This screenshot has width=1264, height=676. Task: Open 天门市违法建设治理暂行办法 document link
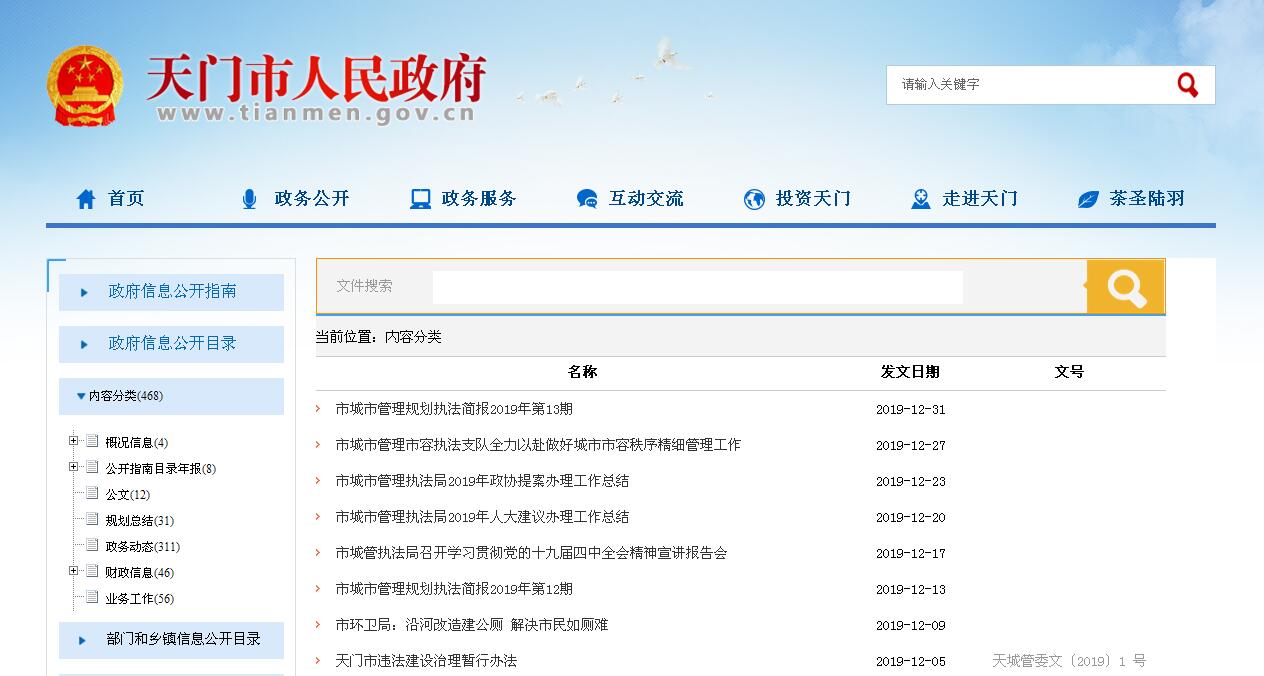tap(426, 661)
